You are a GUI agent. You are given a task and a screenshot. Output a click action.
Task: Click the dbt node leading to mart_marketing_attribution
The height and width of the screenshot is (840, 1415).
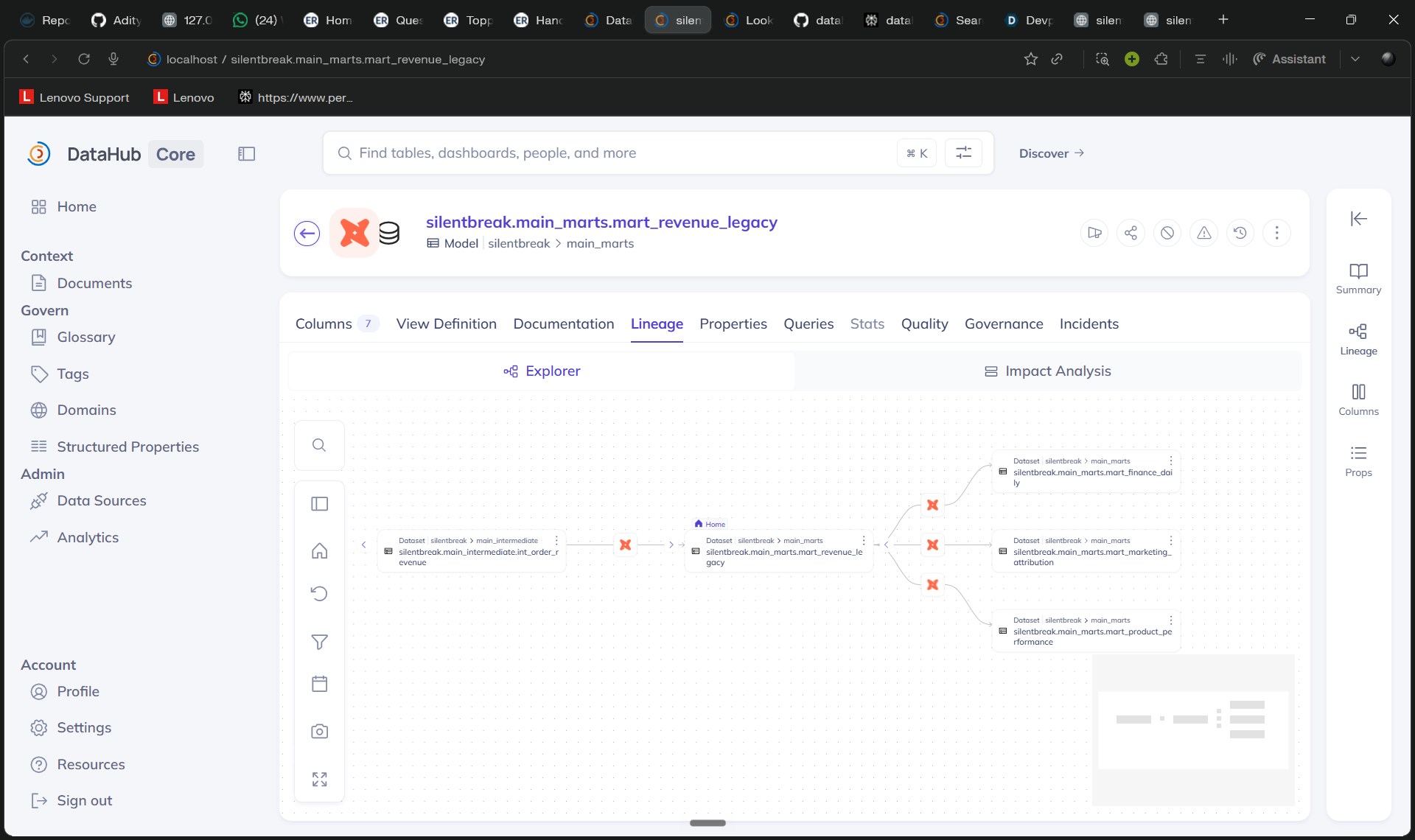933,545
